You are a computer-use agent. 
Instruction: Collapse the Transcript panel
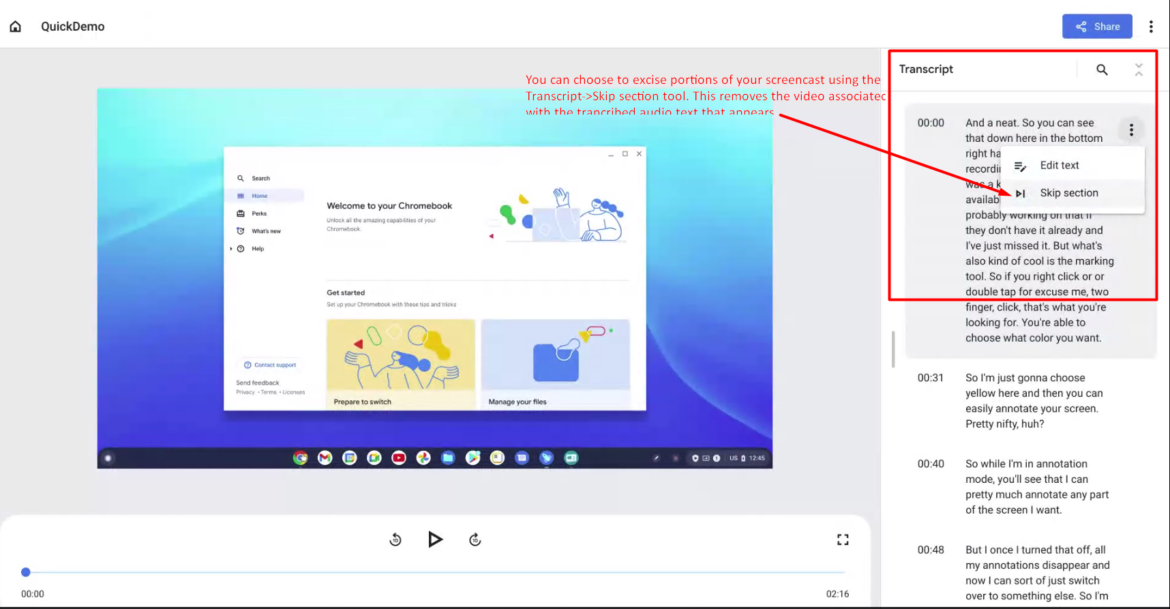1138,69
